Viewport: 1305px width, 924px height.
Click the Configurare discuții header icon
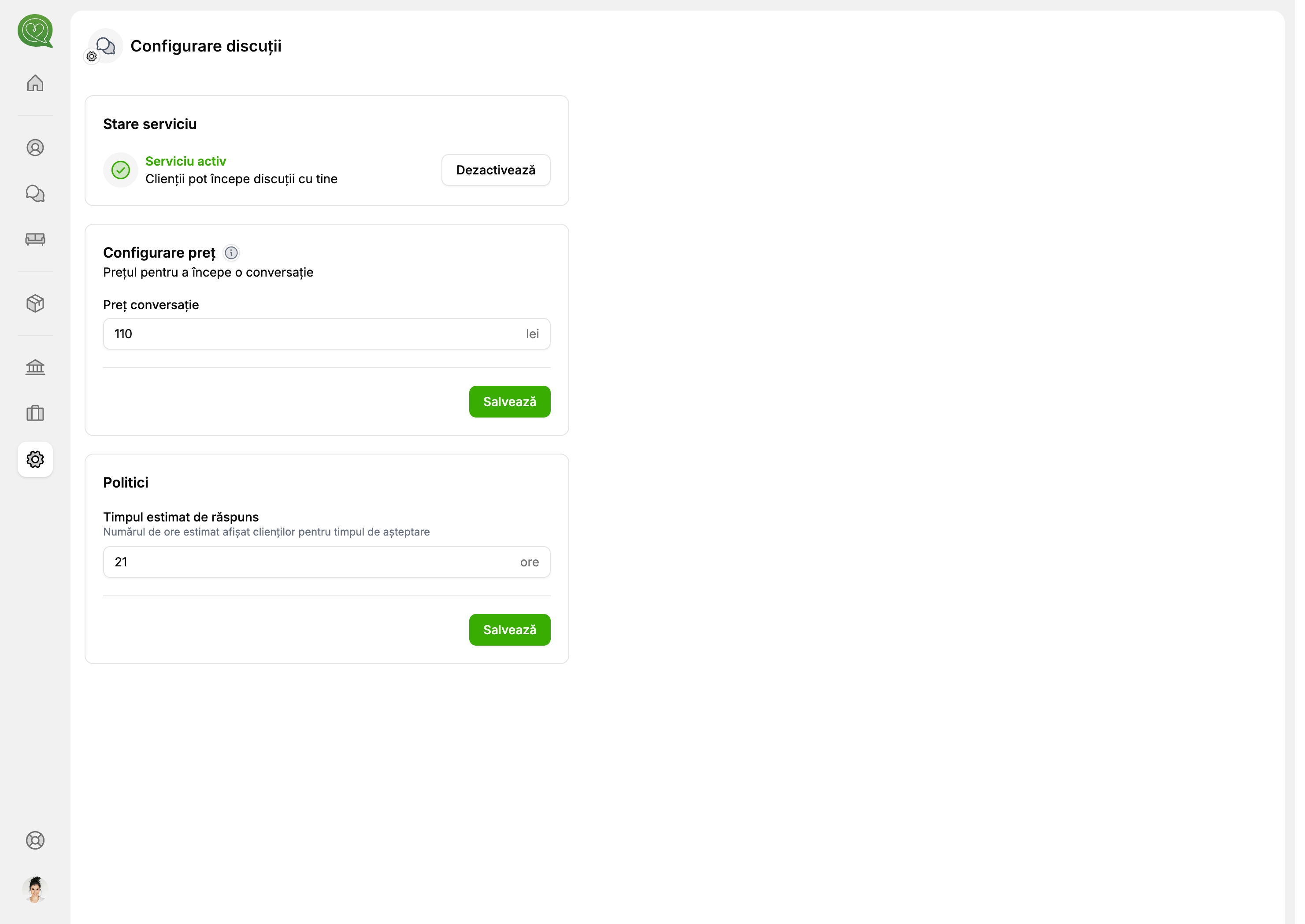point(106,46)
